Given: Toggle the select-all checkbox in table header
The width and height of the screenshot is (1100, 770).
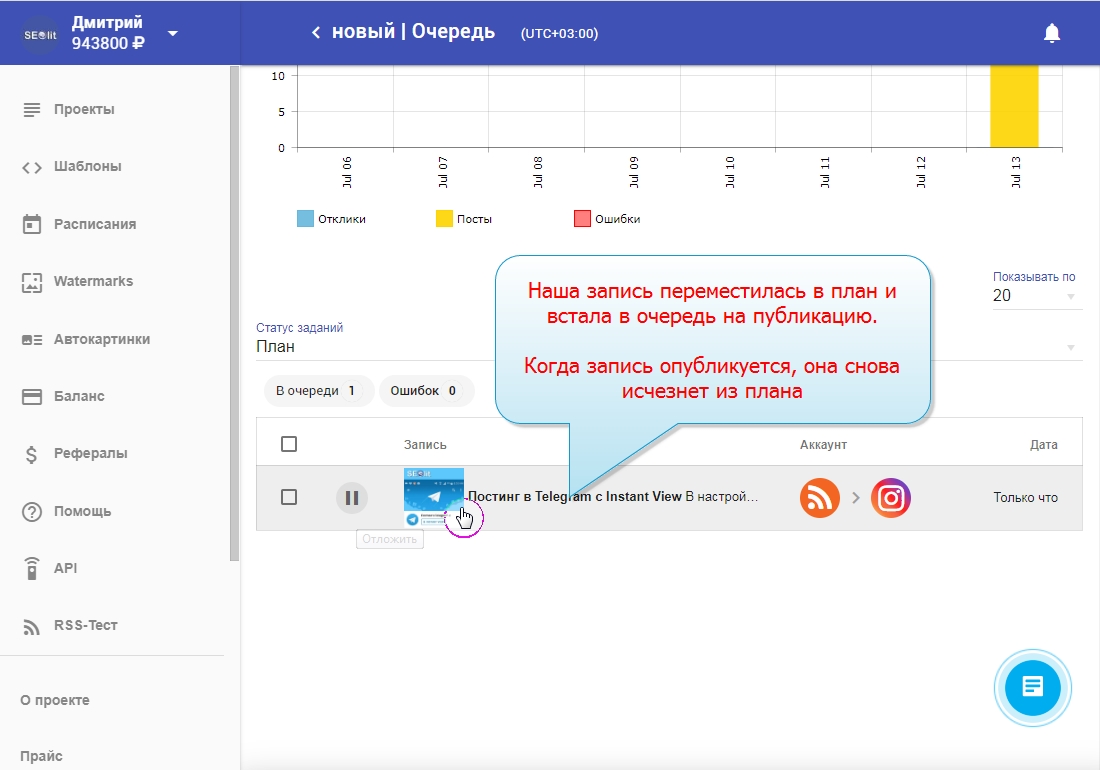Looking at the screenshot, I should pyautogui.click(x=289, y=444).
